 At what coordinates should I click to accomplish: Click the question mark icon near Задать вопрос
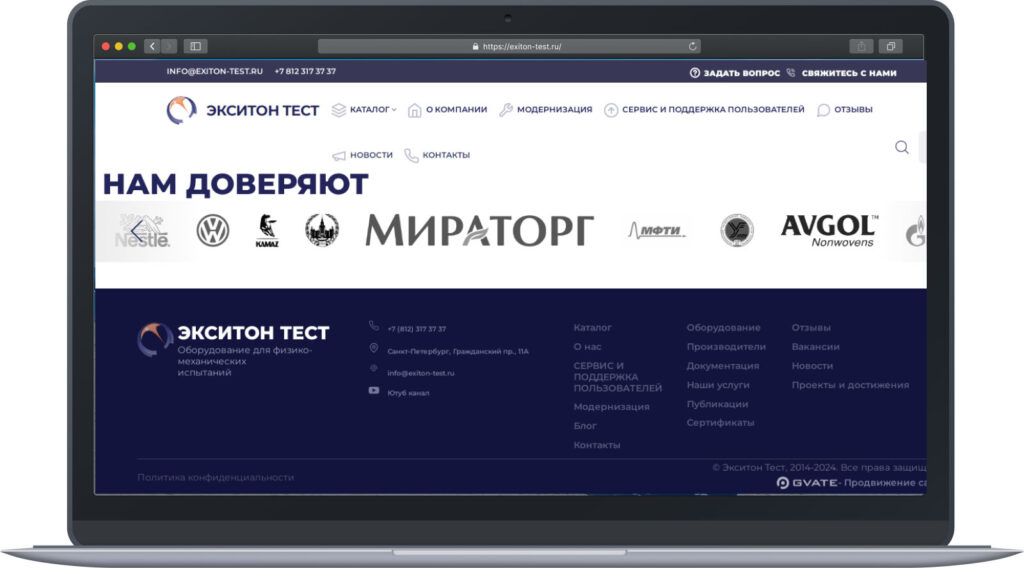tap(695, 72)
